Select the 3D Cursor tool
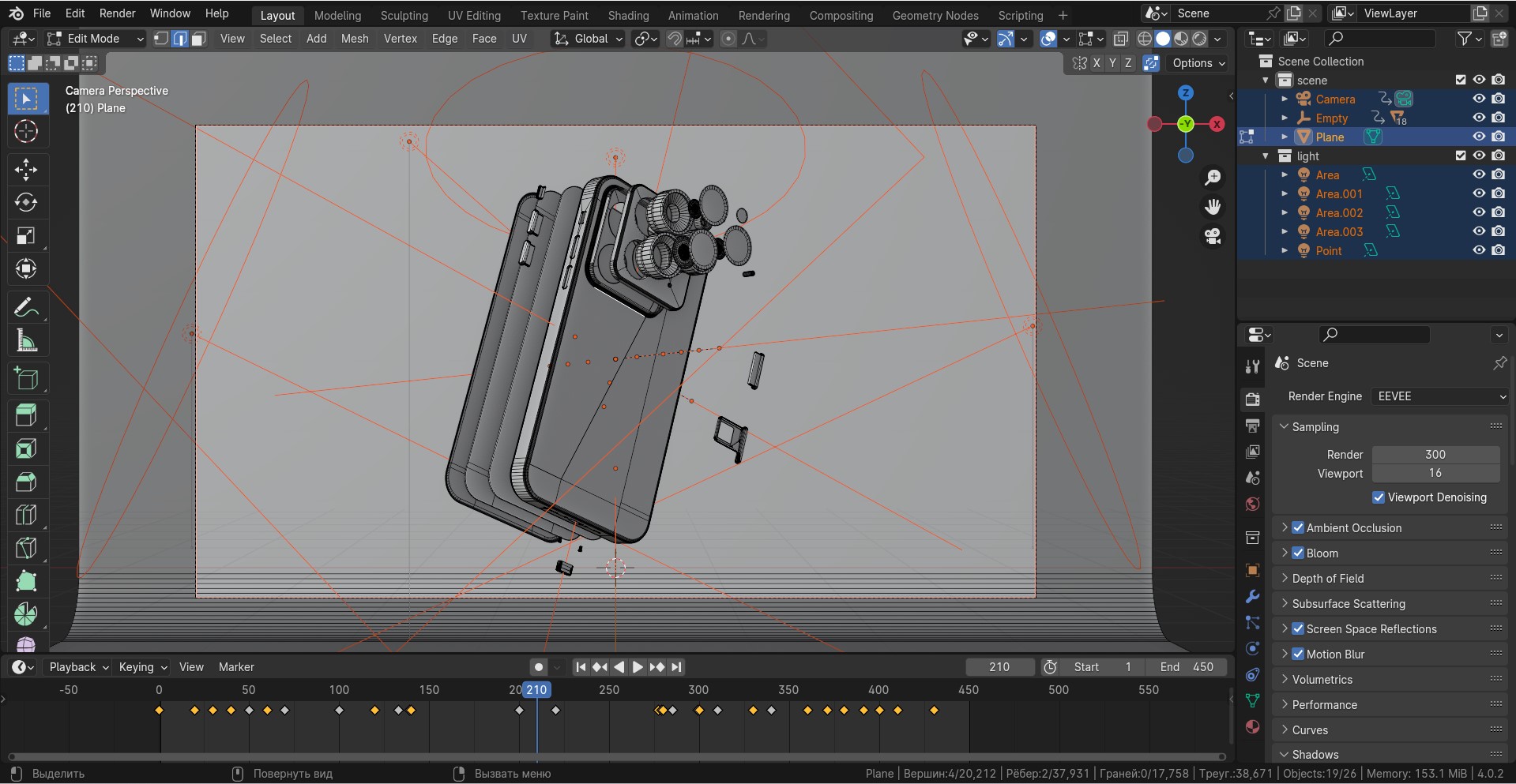The width and height of the screenshot is (1516, 784). (x=26, y=132)
